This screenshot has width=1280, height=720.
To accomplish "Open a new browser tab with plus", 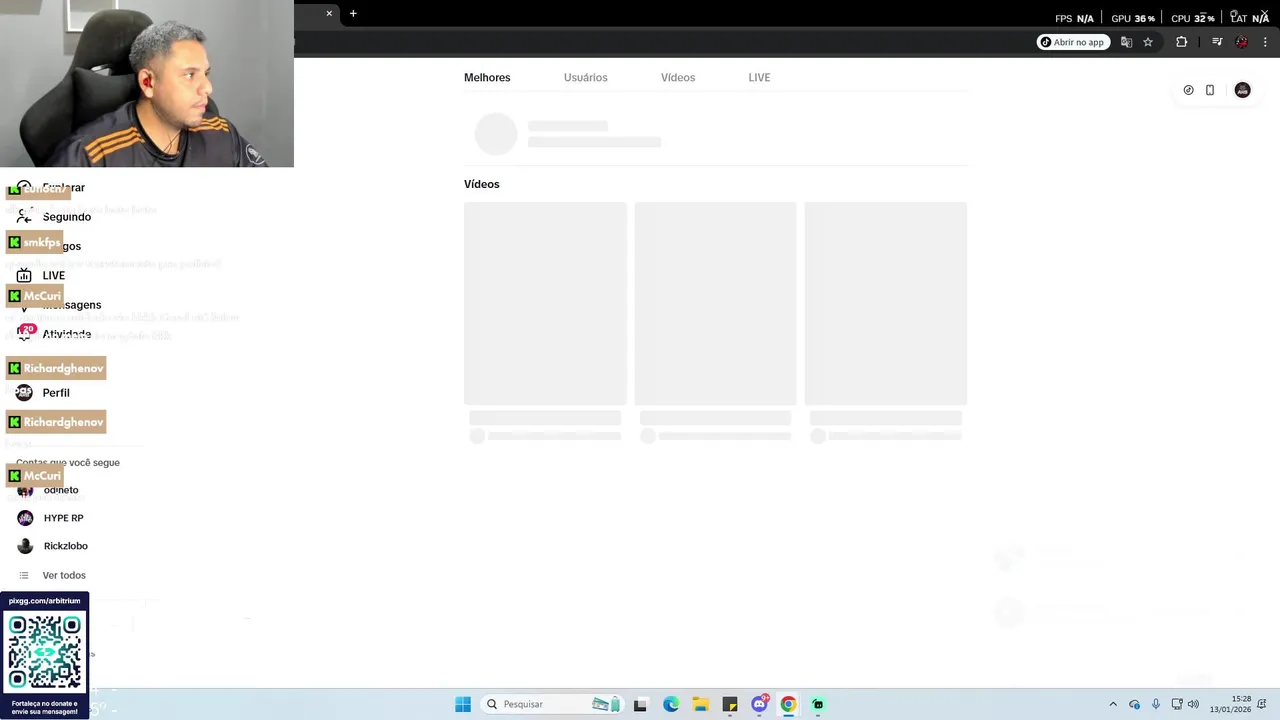I will click(353, 13).
